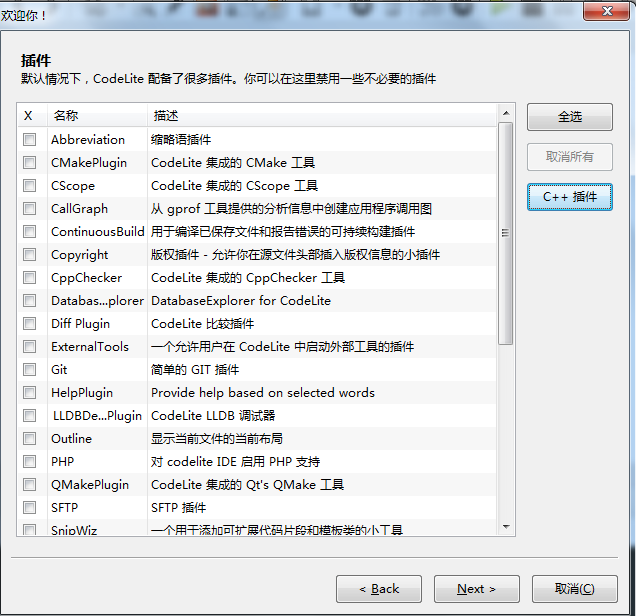Click the scrollbar up arrow
The image size is (636, 616).
click(506, 113)
